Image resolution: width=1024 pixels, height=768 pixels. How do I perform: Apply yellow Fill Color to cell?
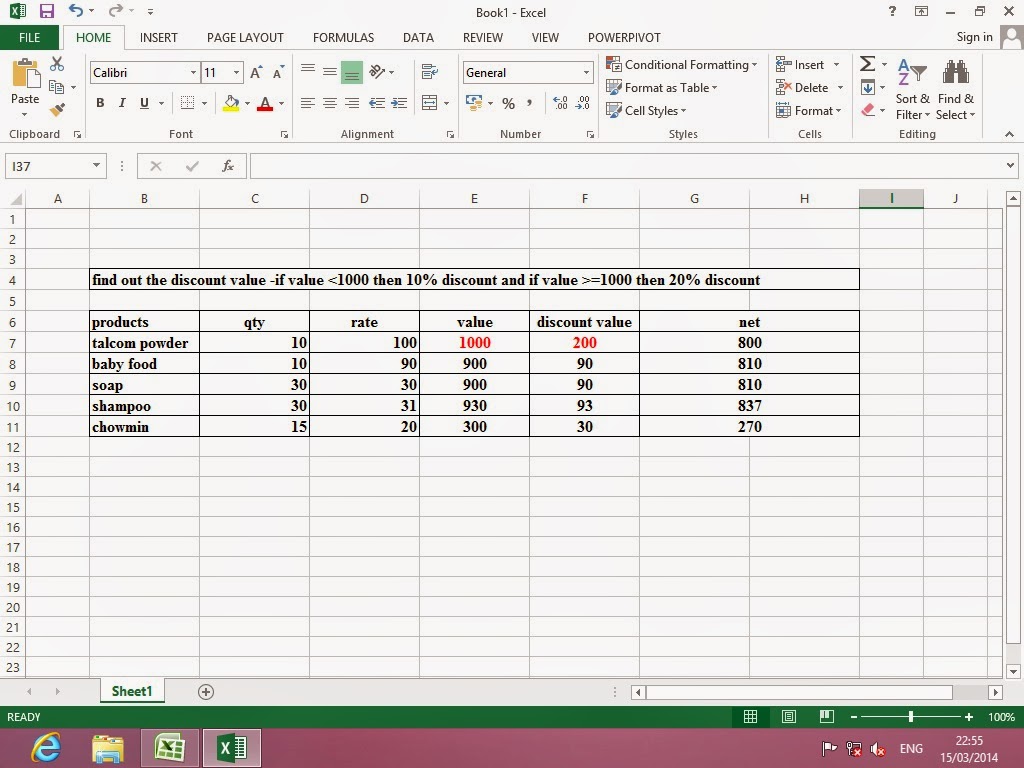coord(231,103)
